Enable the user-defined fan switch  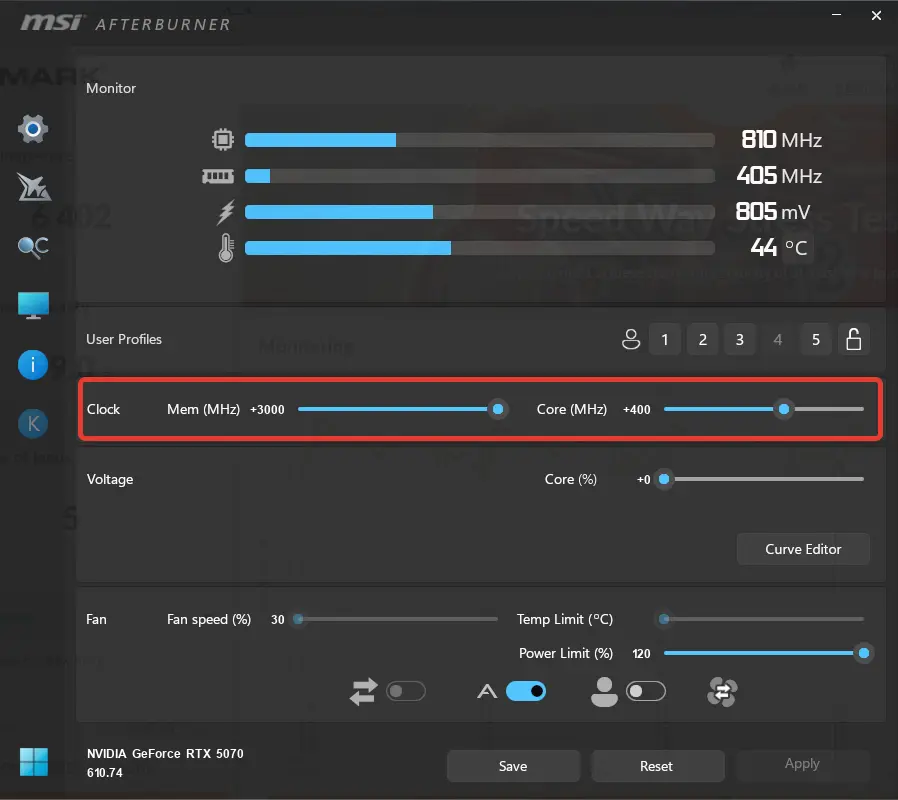[x=646, y=691]
